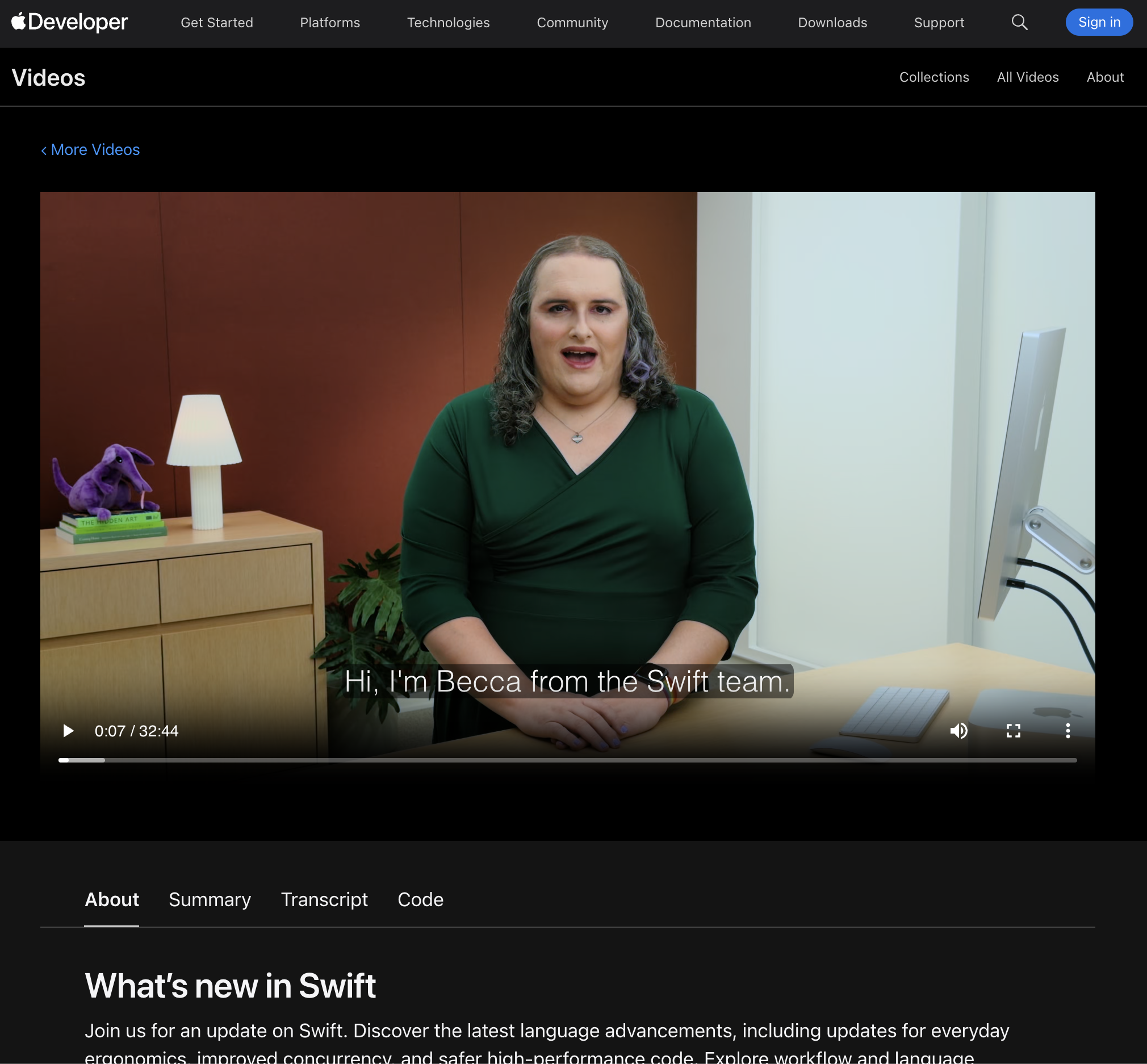
Task: Enter fullscreen with the fullscreen icon
Action: coord(1014,731)
